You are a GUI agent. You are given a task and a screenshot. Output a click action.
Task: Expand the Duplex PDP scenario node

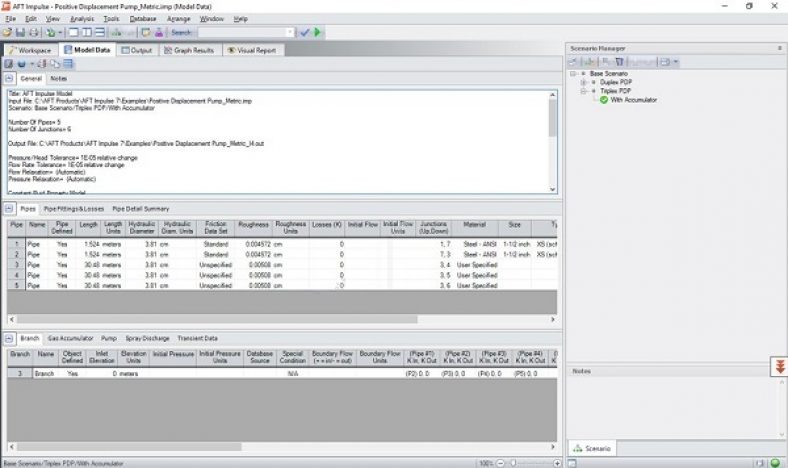click(x=584, y=82)
